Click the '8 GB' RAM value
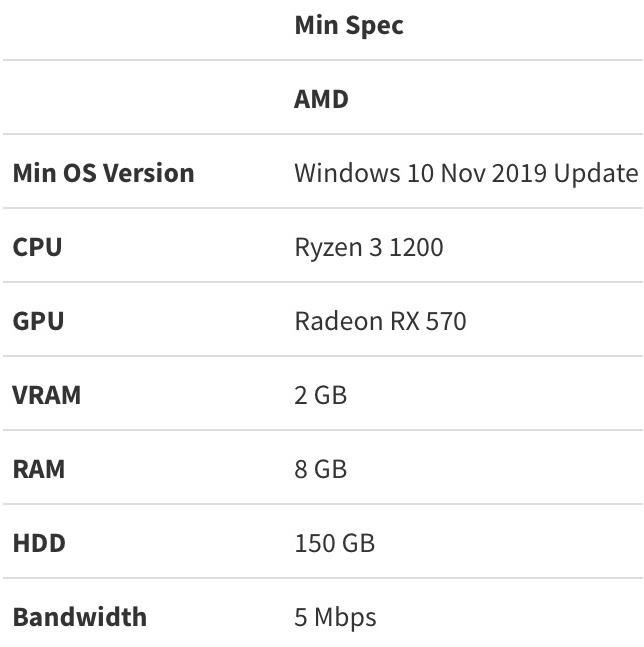Image resolution: width=644 pixels, height=647 pixels. (x=320, y=469)
